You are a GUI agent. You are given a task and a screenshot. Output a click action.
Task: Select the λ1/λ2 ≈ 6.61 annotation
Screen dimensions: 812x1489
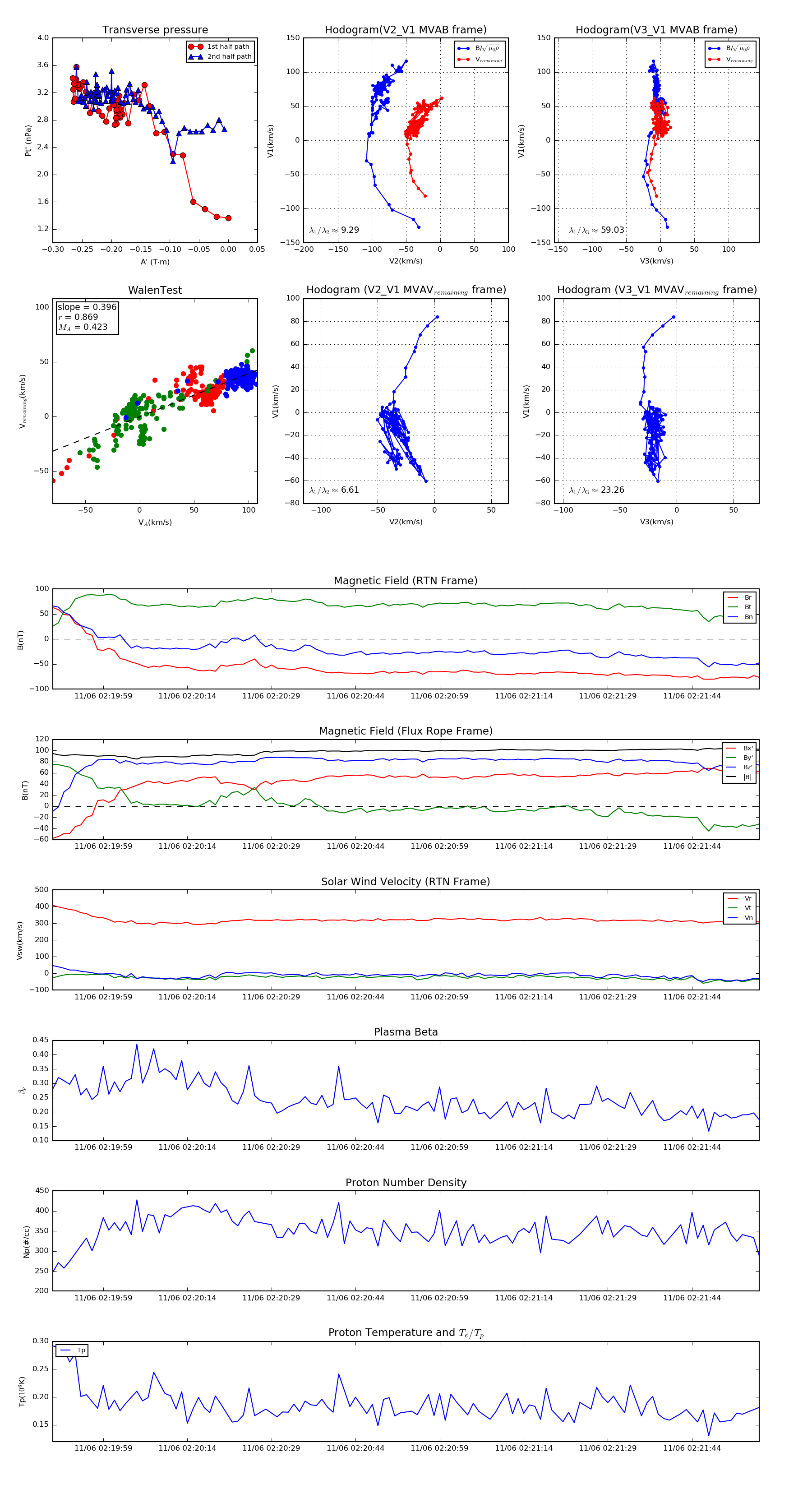coord(334,490)
